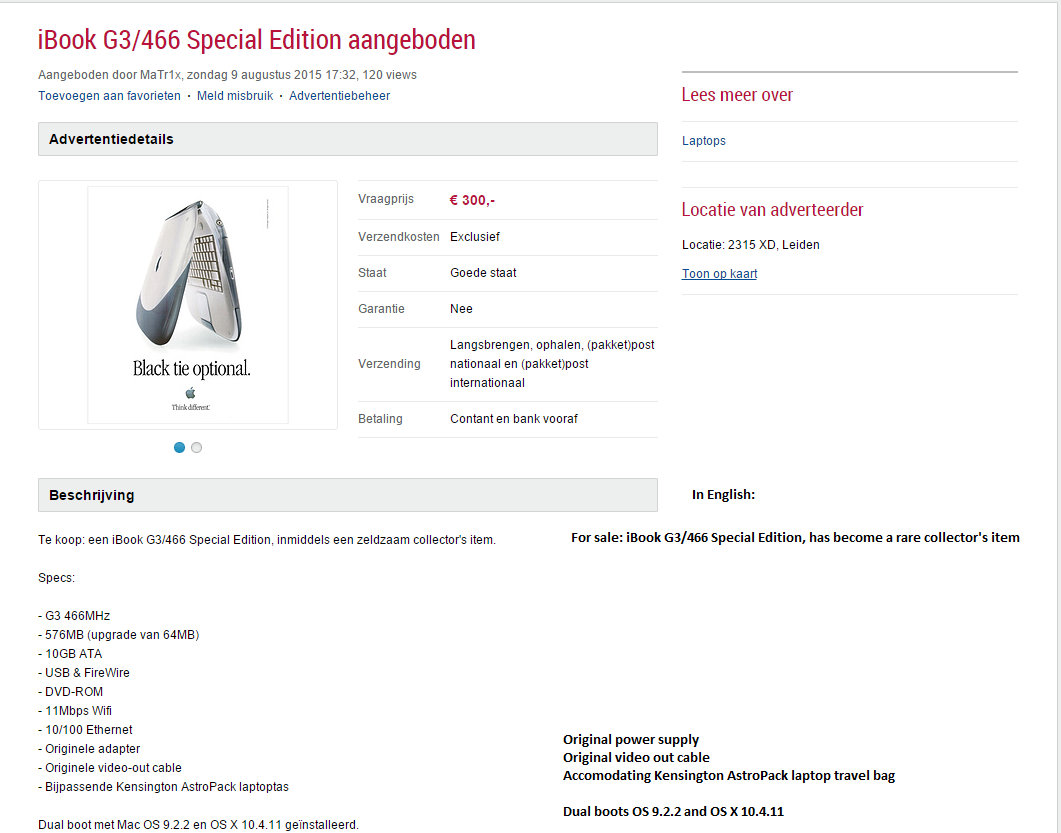The image size is (1061, 833).
Task: Click the Goede staat condition value
Action: click(483, 273)
